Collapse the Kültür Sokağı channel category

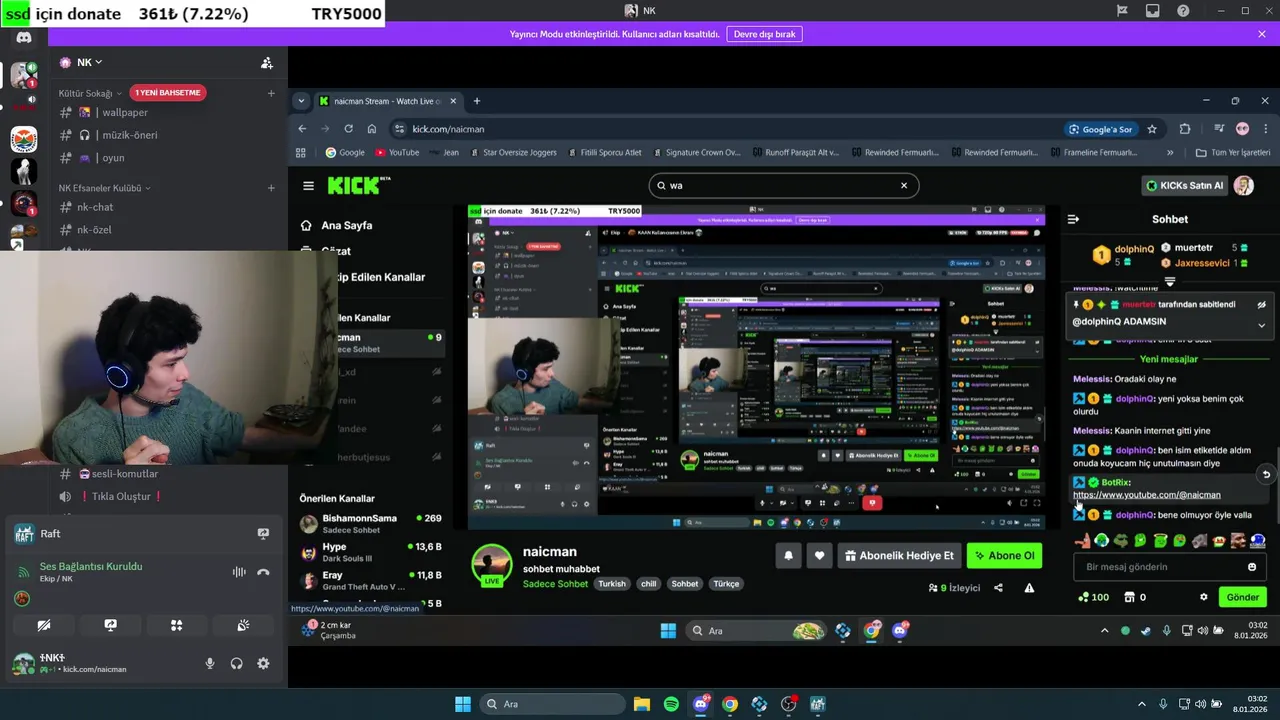click(89, 93)
